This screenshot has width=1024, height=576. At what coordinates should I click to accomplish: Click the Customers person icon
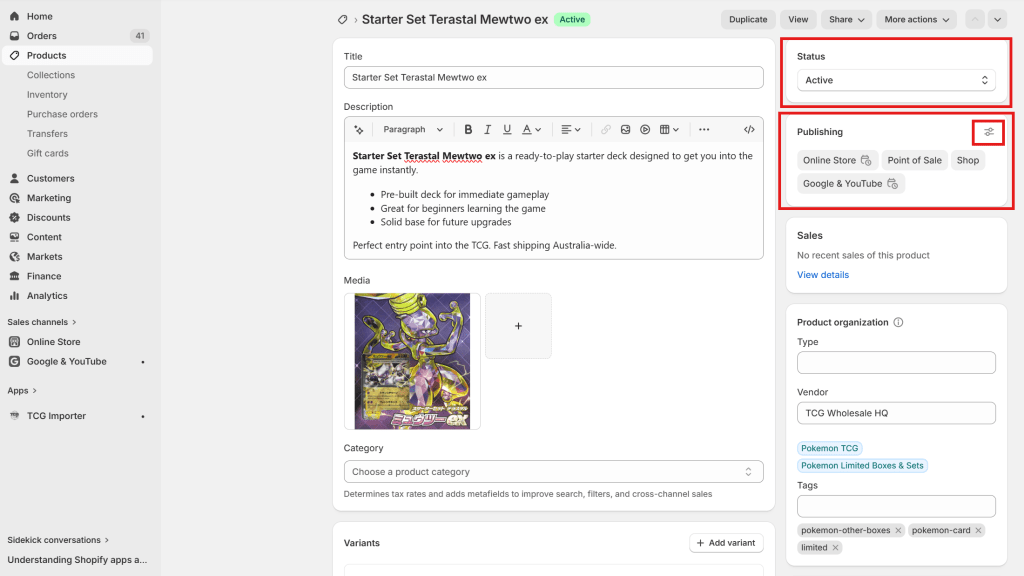coord(14,178)
